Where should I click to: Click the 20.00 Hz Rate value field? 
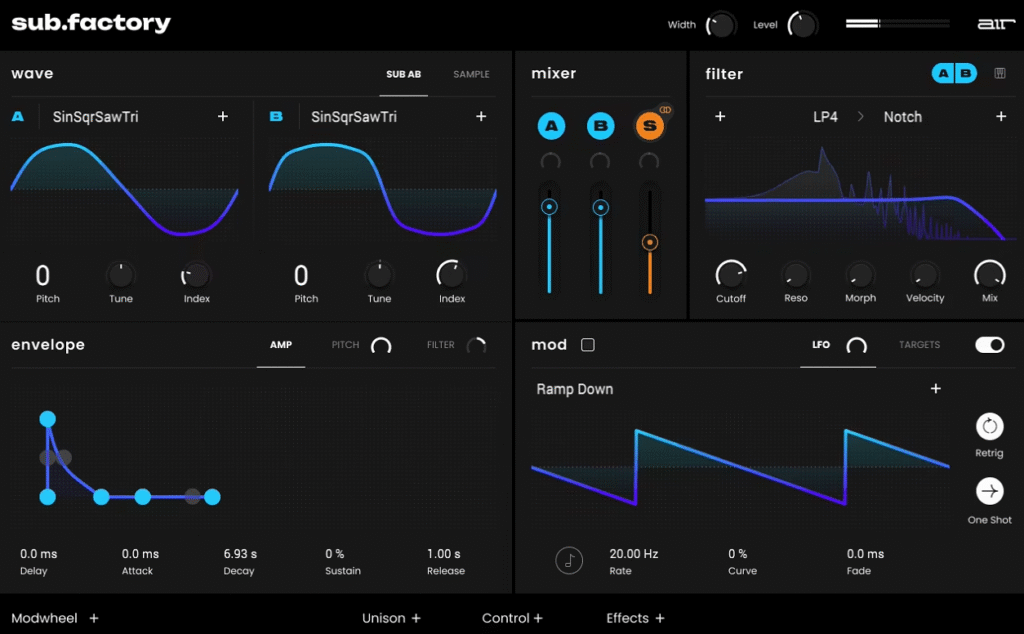(634, 554)
